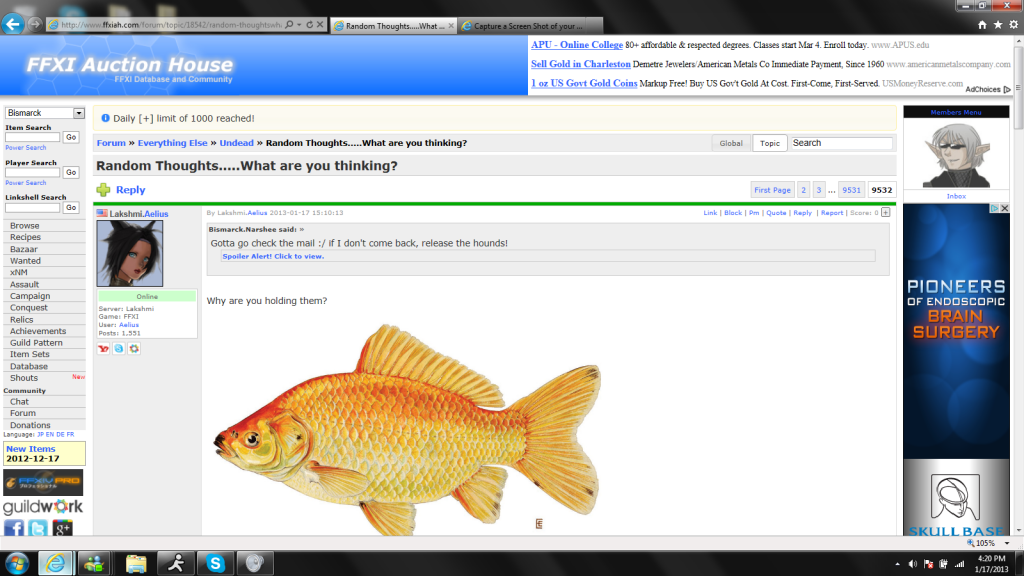Click the plus score button on the post
The image size is (1024, 576).
(x=886, y=213)
